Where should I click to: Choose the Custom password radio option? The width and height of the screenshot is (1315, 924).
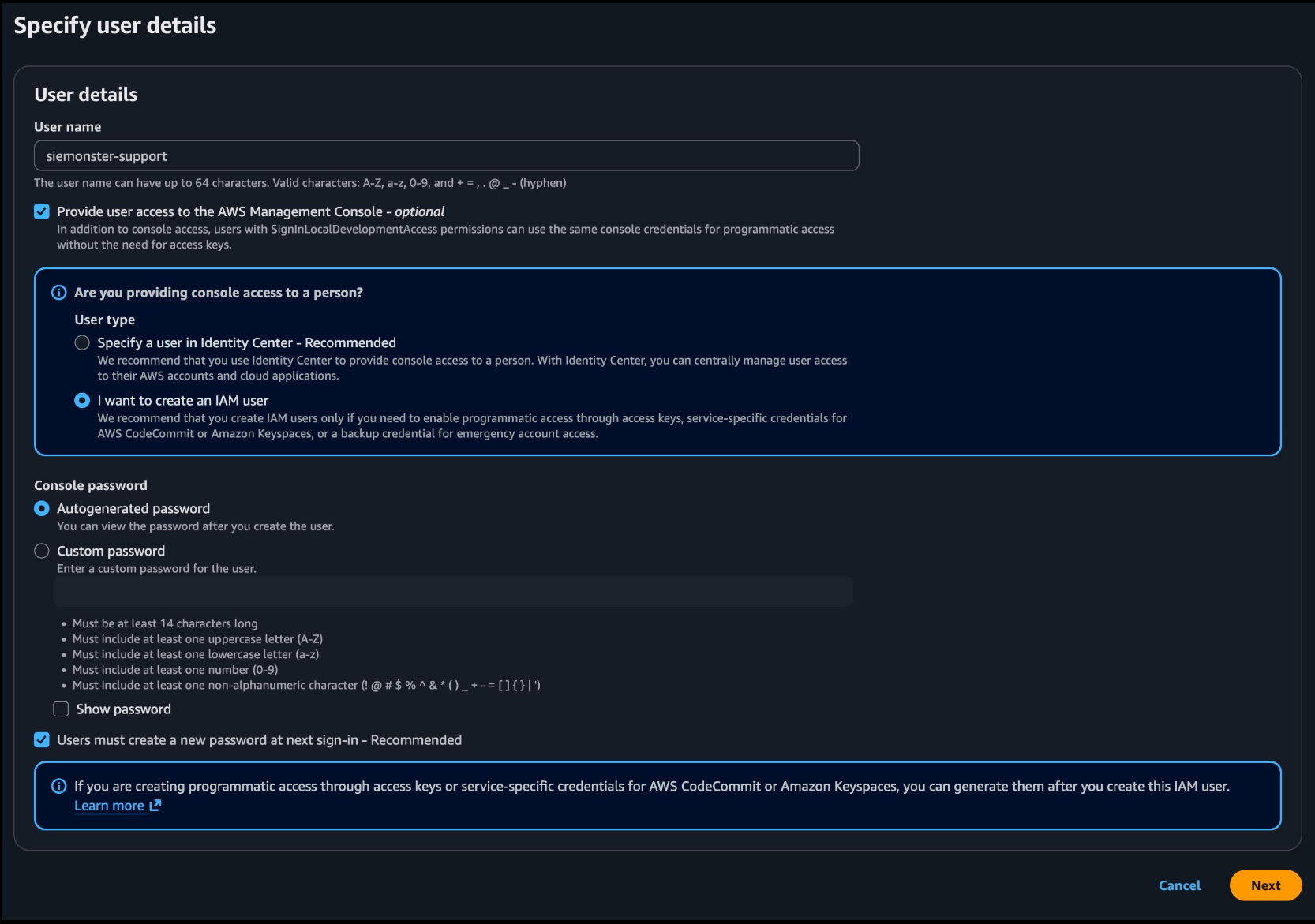tap(42, 551)
